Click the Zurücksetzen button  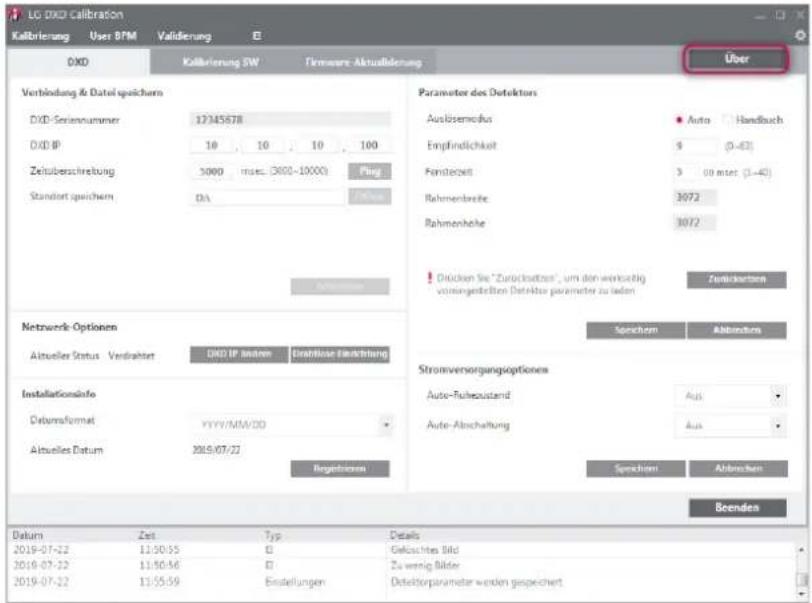tap(736, 279)
